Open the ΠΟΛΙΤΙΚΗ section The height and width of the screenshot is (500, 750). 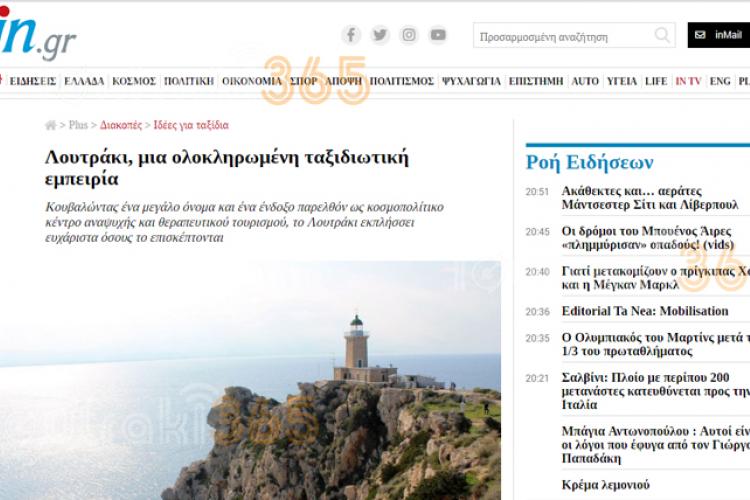[189, 81]
